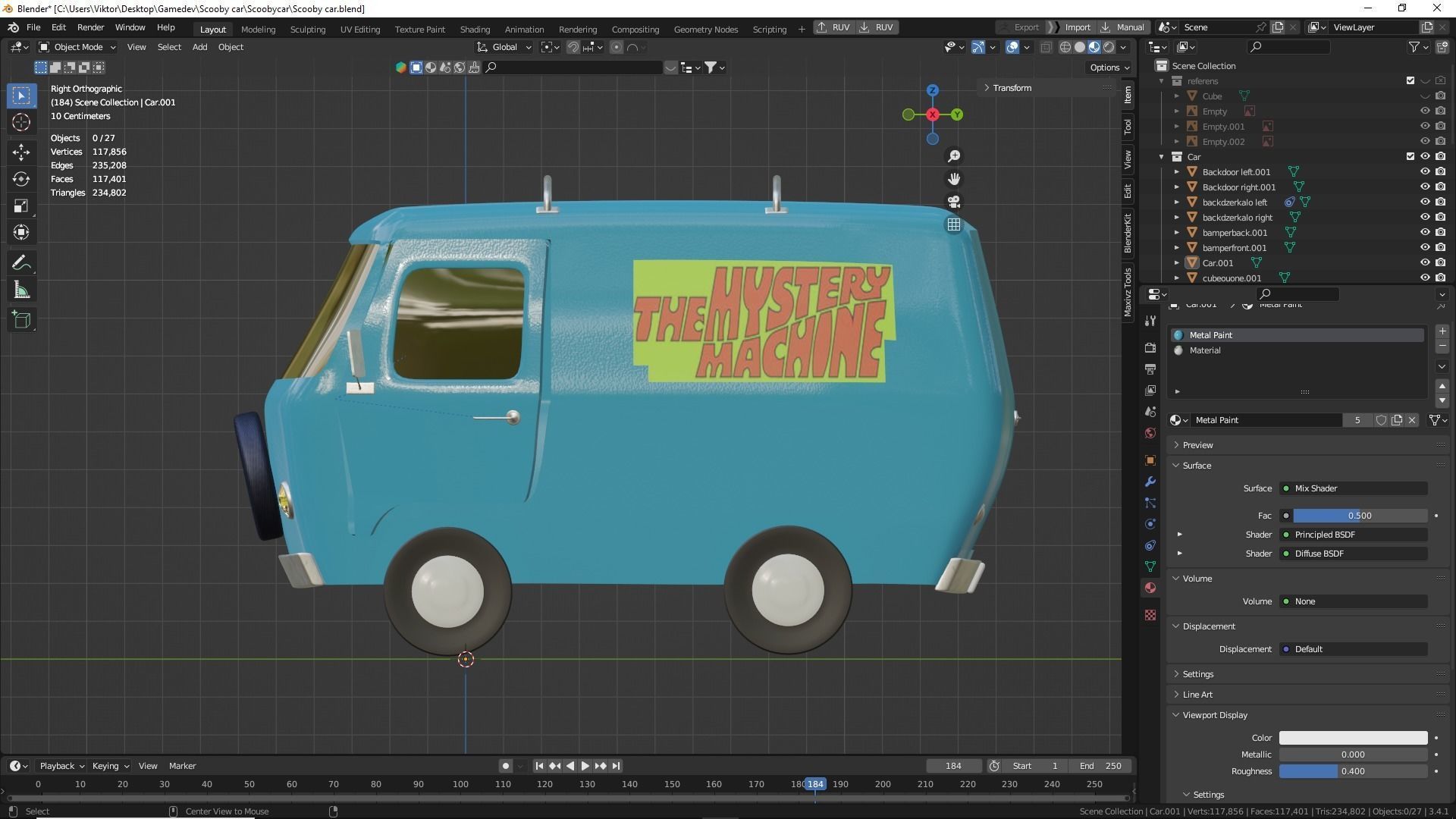The image size is (1456, 819).
Task: Select the Measure tool
Action: click(21, 290)
